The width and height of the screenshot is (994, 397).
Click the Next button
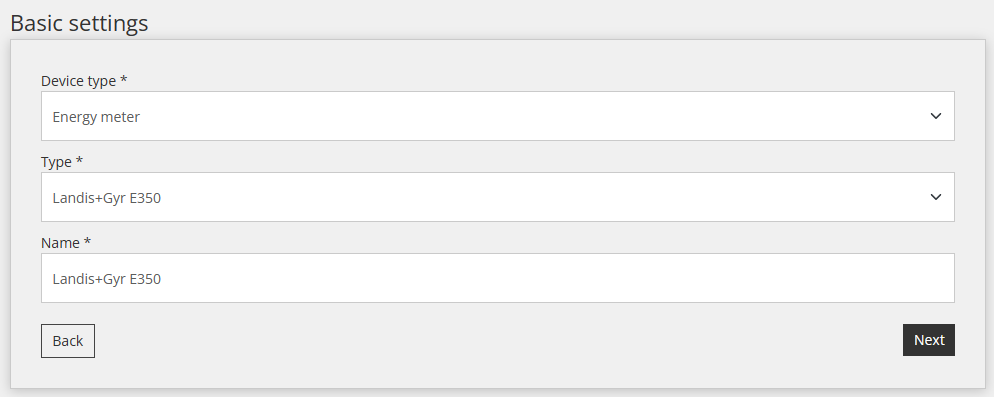929,341
